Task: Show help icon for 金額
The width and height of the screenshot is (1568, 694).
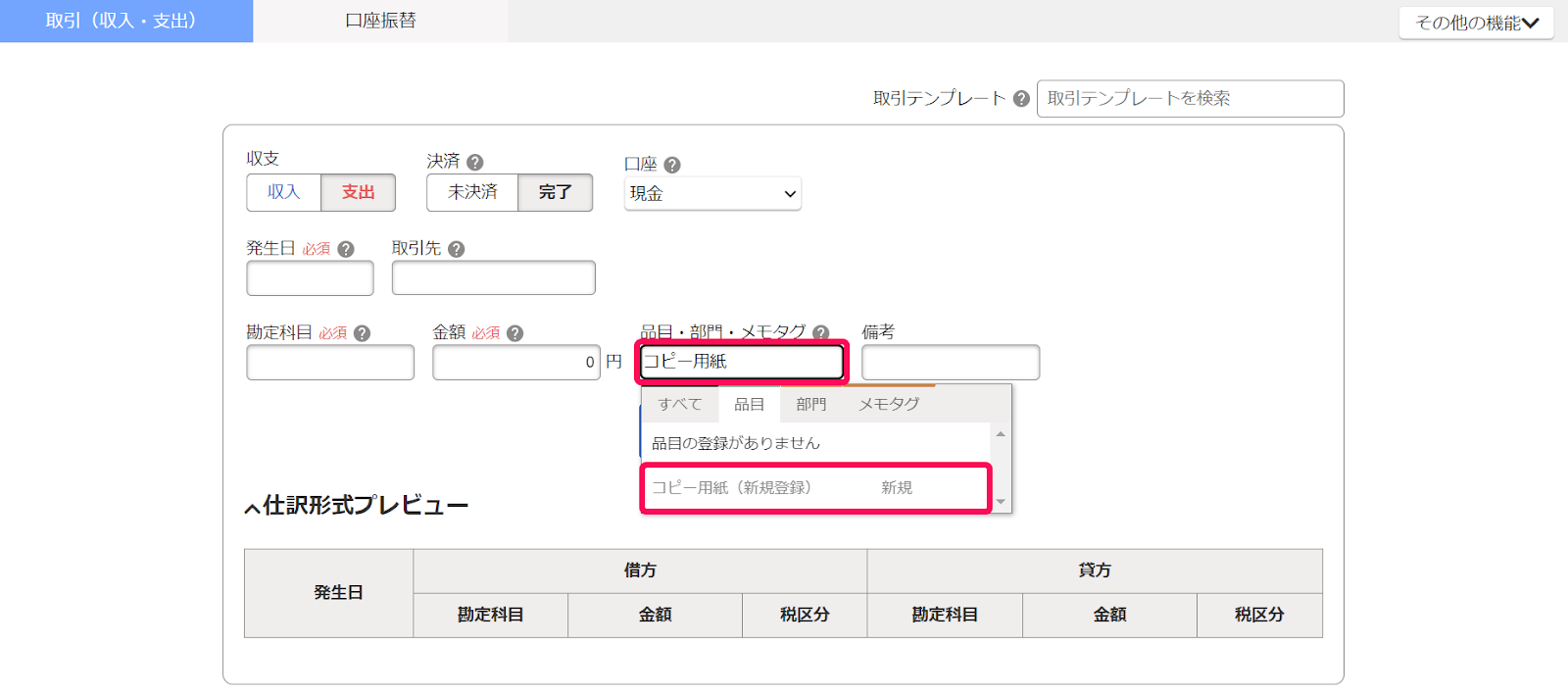Action: pyautogui.click(x=515, y=333)
